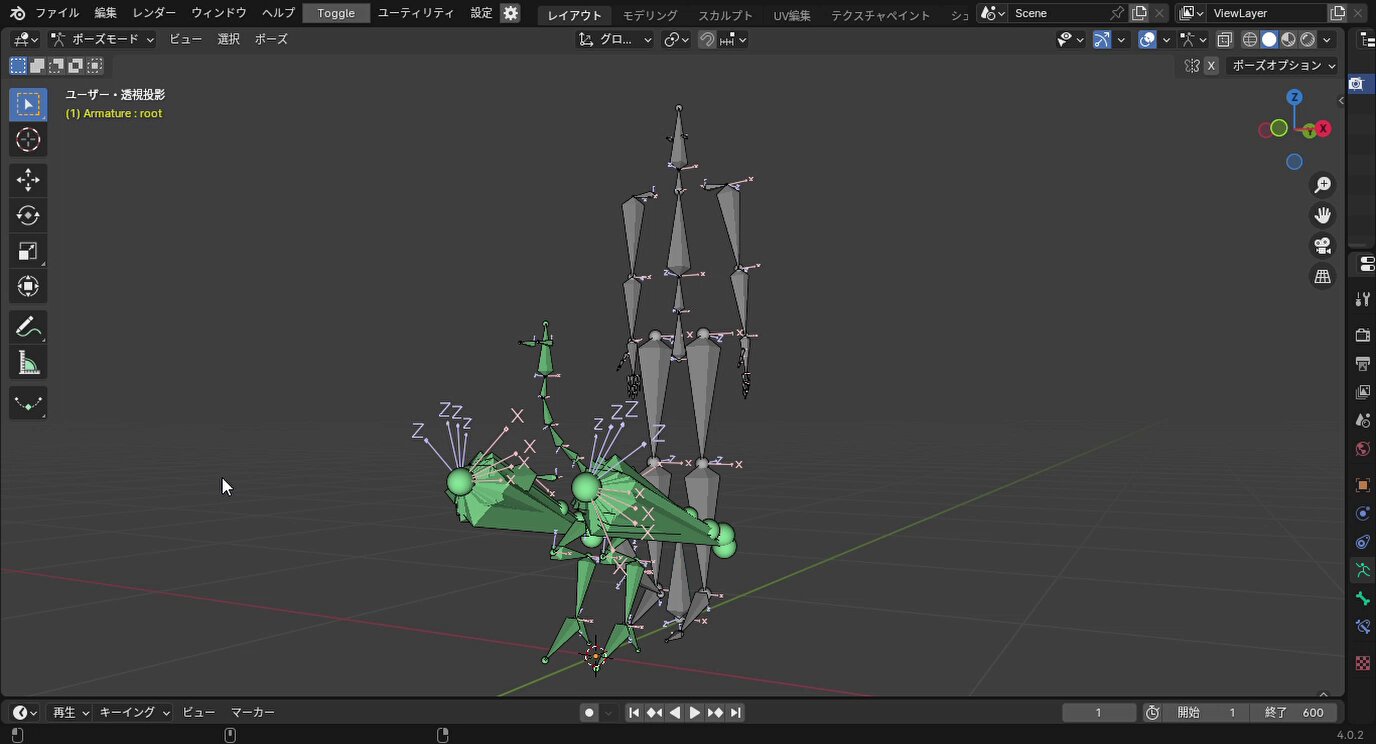Open the Render menu

[154, 13]
